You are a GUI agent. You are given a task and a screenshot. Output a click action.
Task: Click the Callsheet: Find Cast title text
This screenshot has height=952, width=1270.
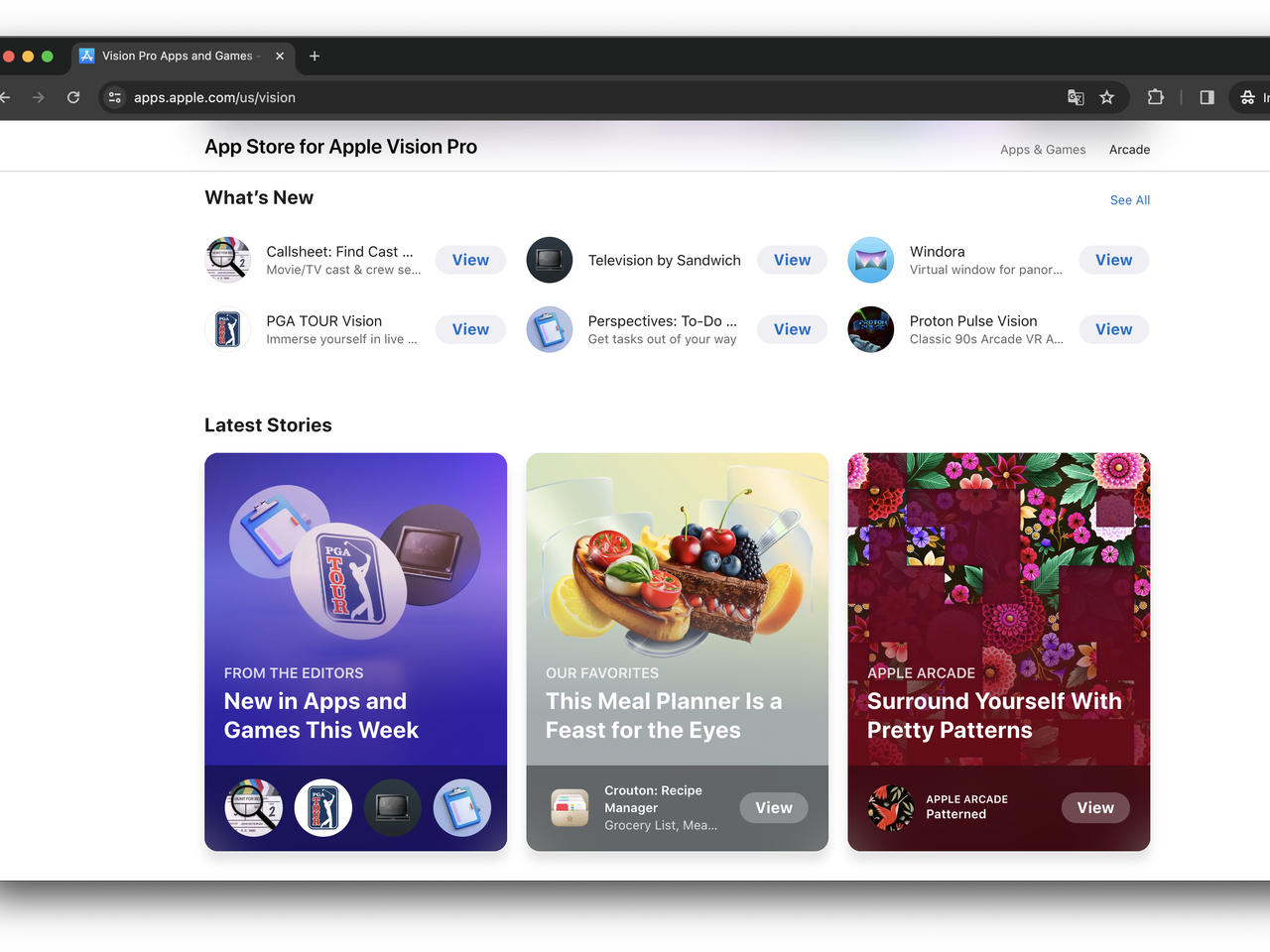point(339,252)
